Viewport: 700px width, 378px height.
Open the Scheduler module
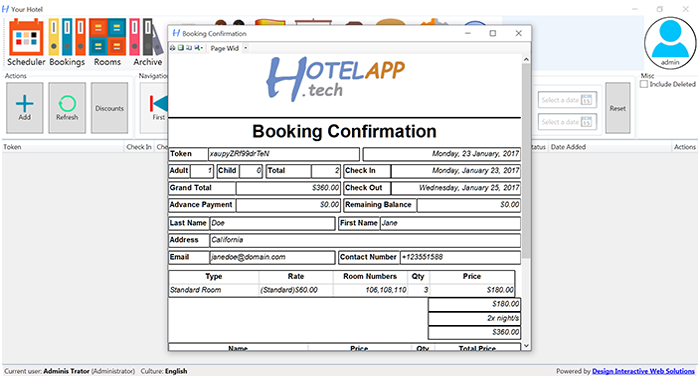tap(26, 42)
